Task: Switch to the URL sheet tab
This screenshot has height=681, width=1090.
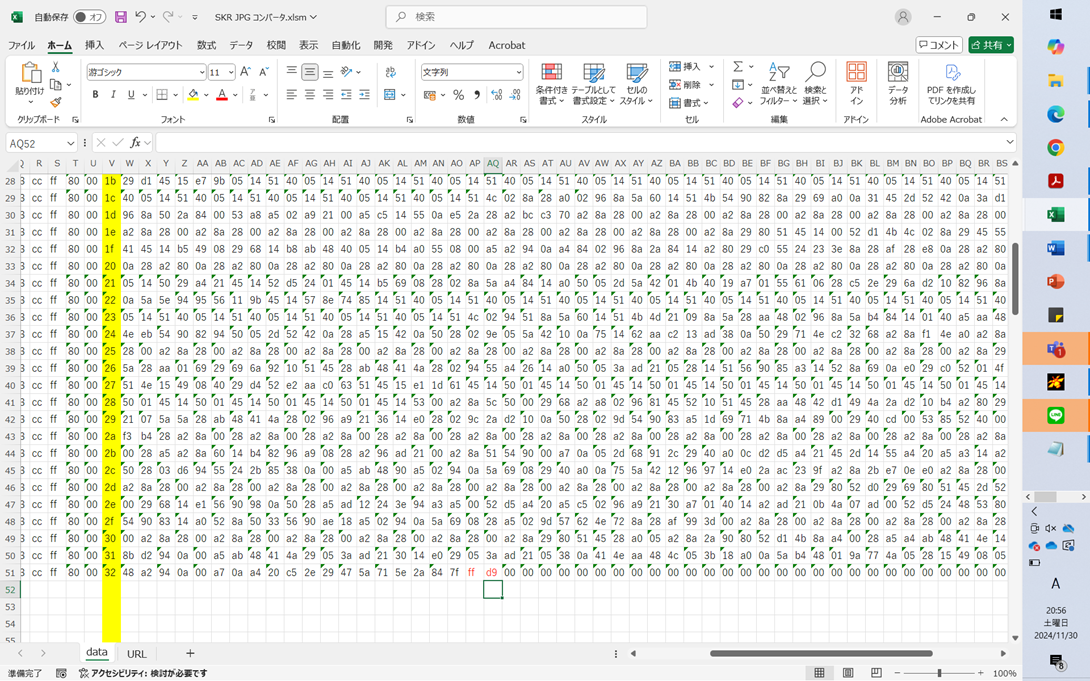Action: coord(136,654)
